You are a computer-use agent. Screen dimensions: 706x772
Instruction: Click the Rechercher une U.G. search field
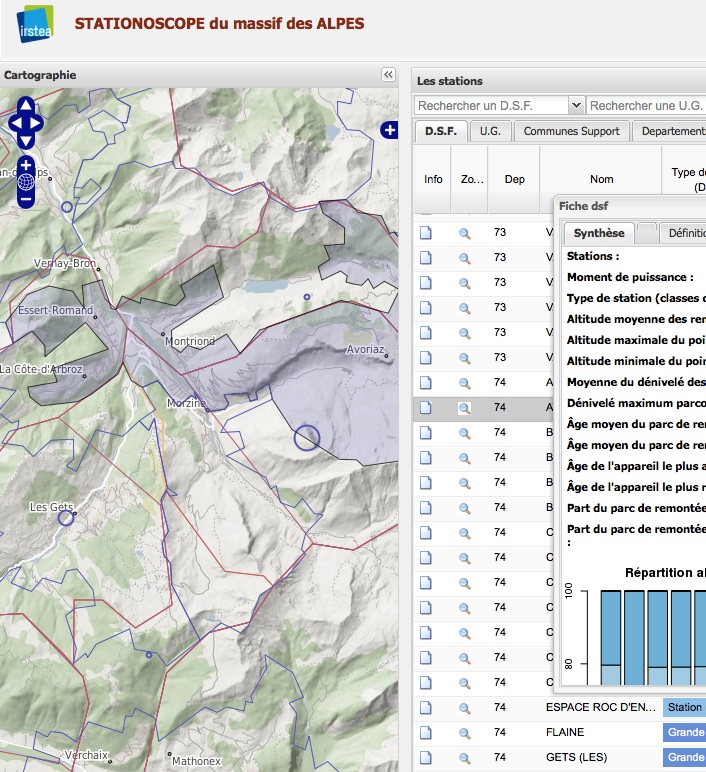646,106
